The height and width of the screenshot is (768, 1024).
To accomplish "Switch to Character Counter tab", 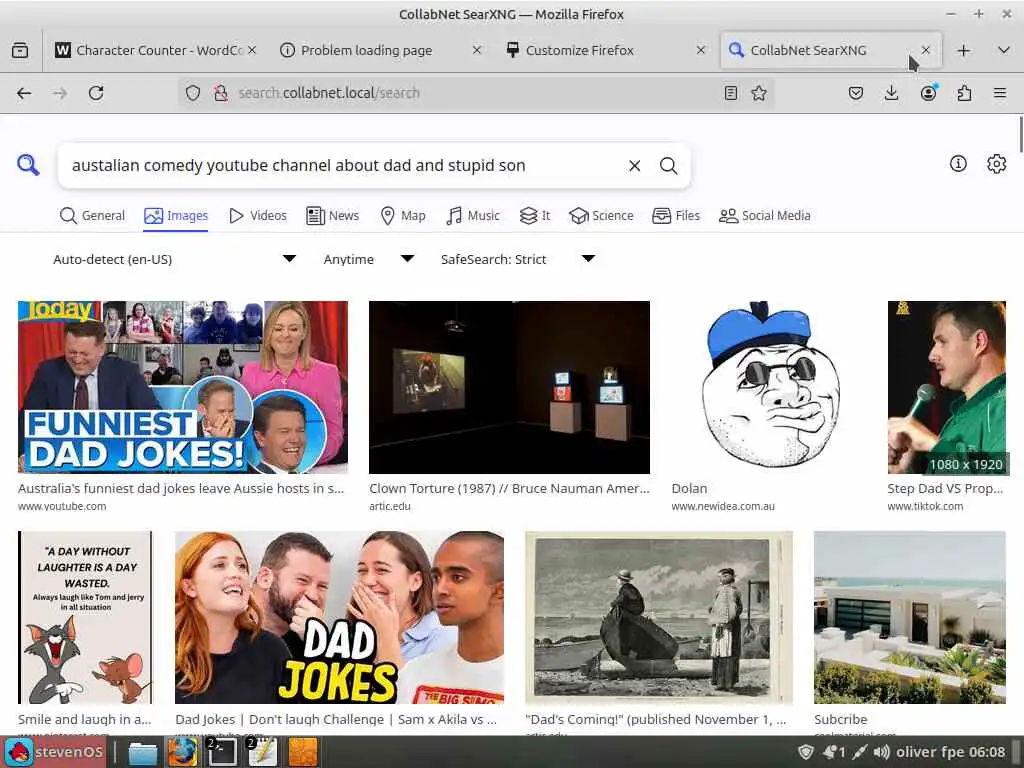I will (157, 50).
